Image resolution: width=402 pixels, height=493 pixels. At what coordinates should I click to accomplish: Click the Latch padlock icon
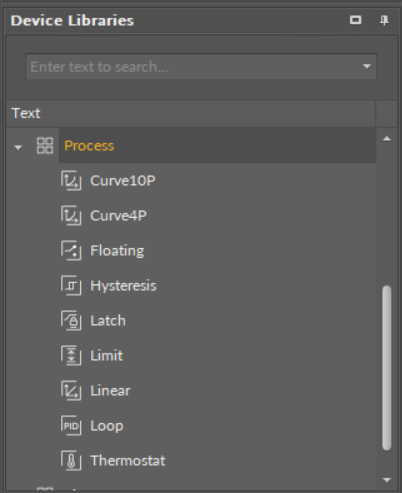71,321
